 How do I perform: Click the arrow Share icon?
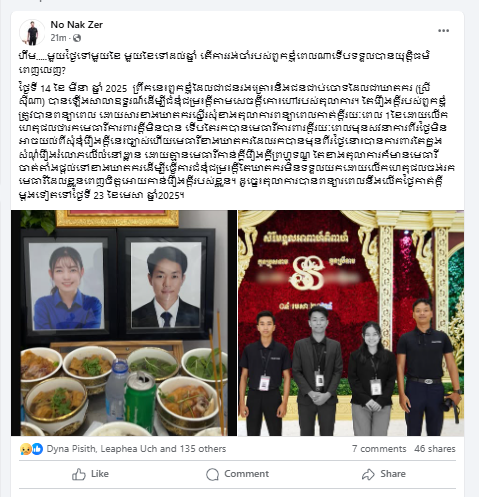pyautogui.click(x=368, y=474)
